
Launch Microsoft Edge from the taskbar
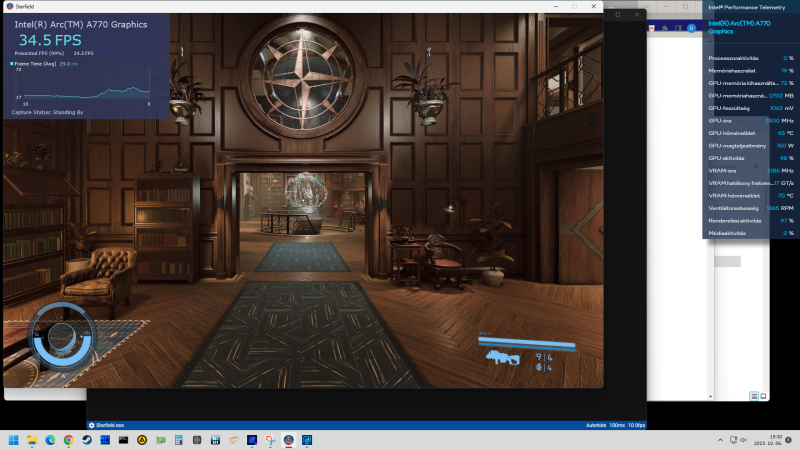(x=50, y=440)
